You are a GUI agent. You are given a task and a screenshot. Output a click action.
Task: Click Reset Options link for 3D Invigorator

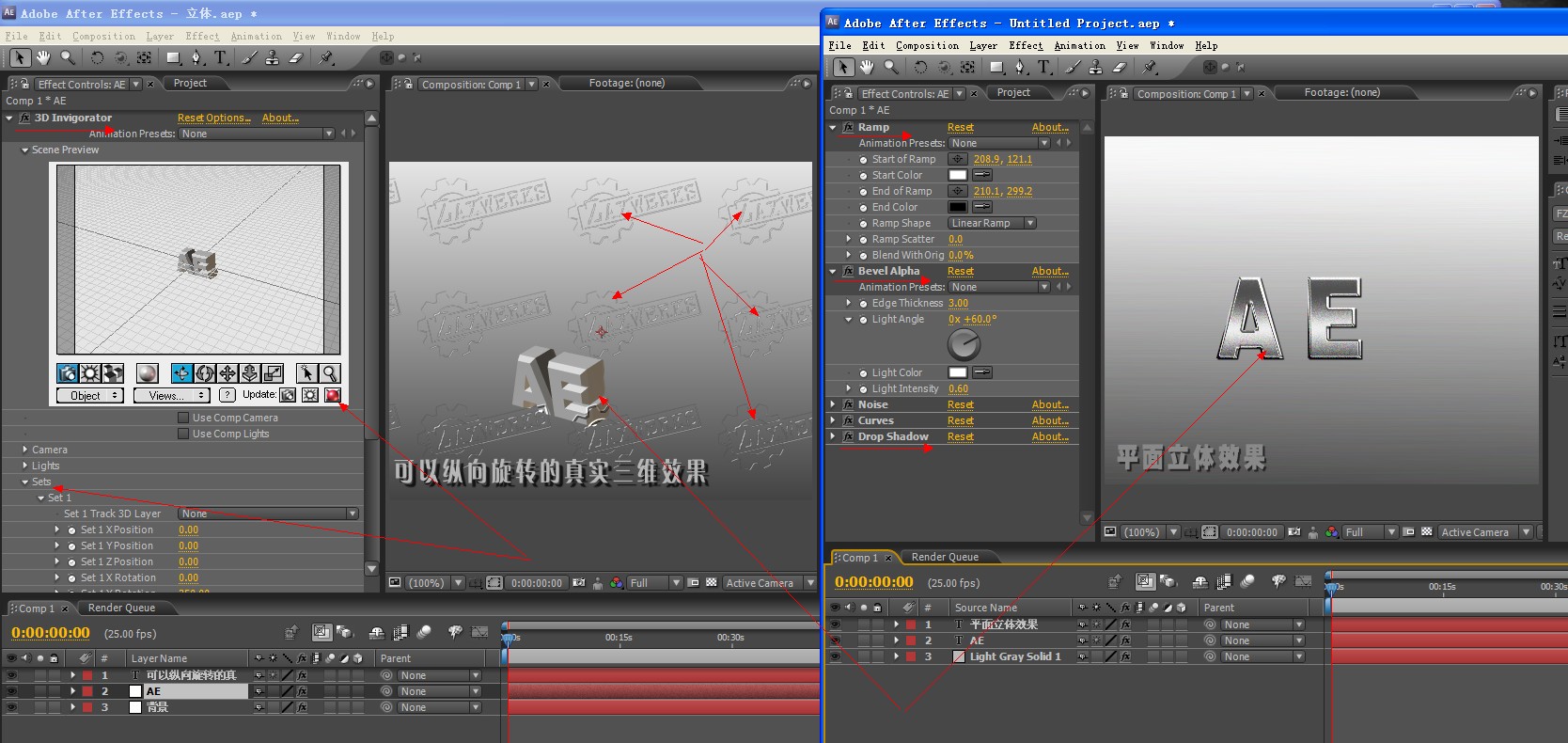[214, 118]
